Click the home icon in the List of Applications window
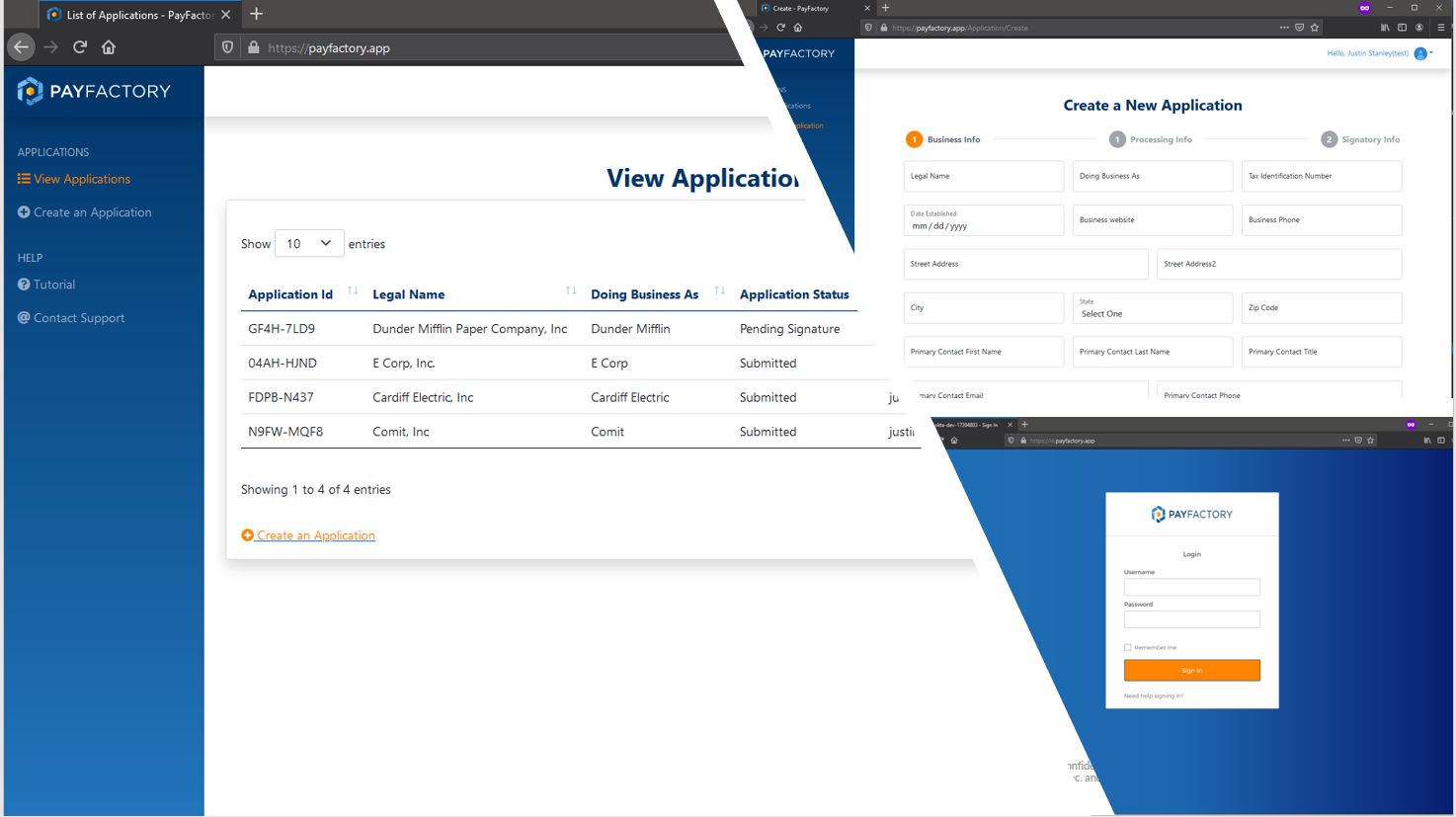This screenshot has height=817, width=1456. (109, 46)
